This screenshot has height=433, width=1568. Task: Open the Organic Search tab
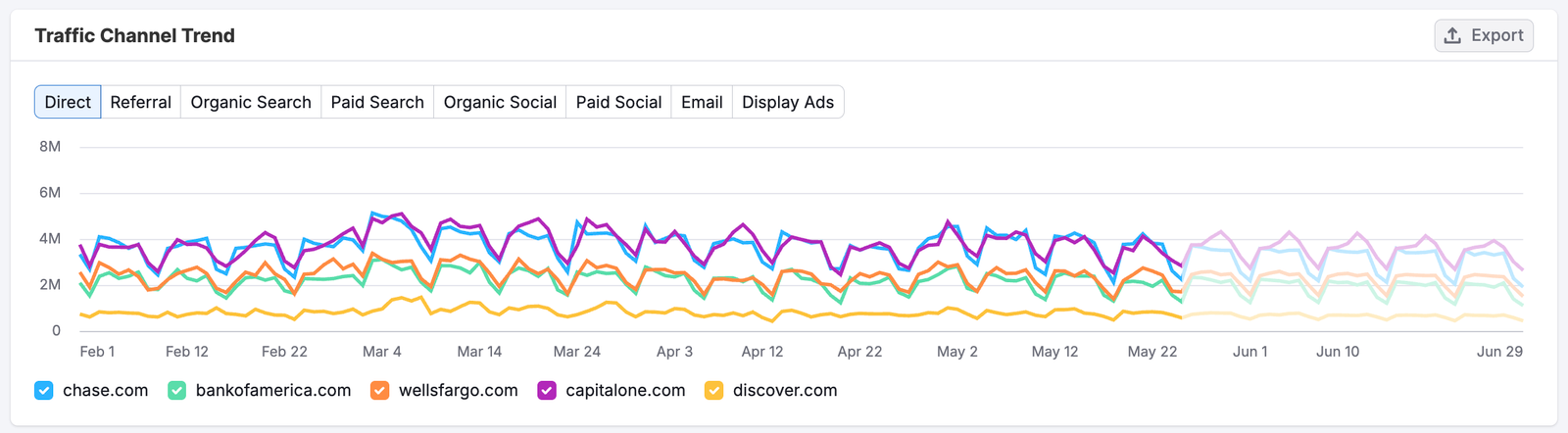click(x=251, y=102)
